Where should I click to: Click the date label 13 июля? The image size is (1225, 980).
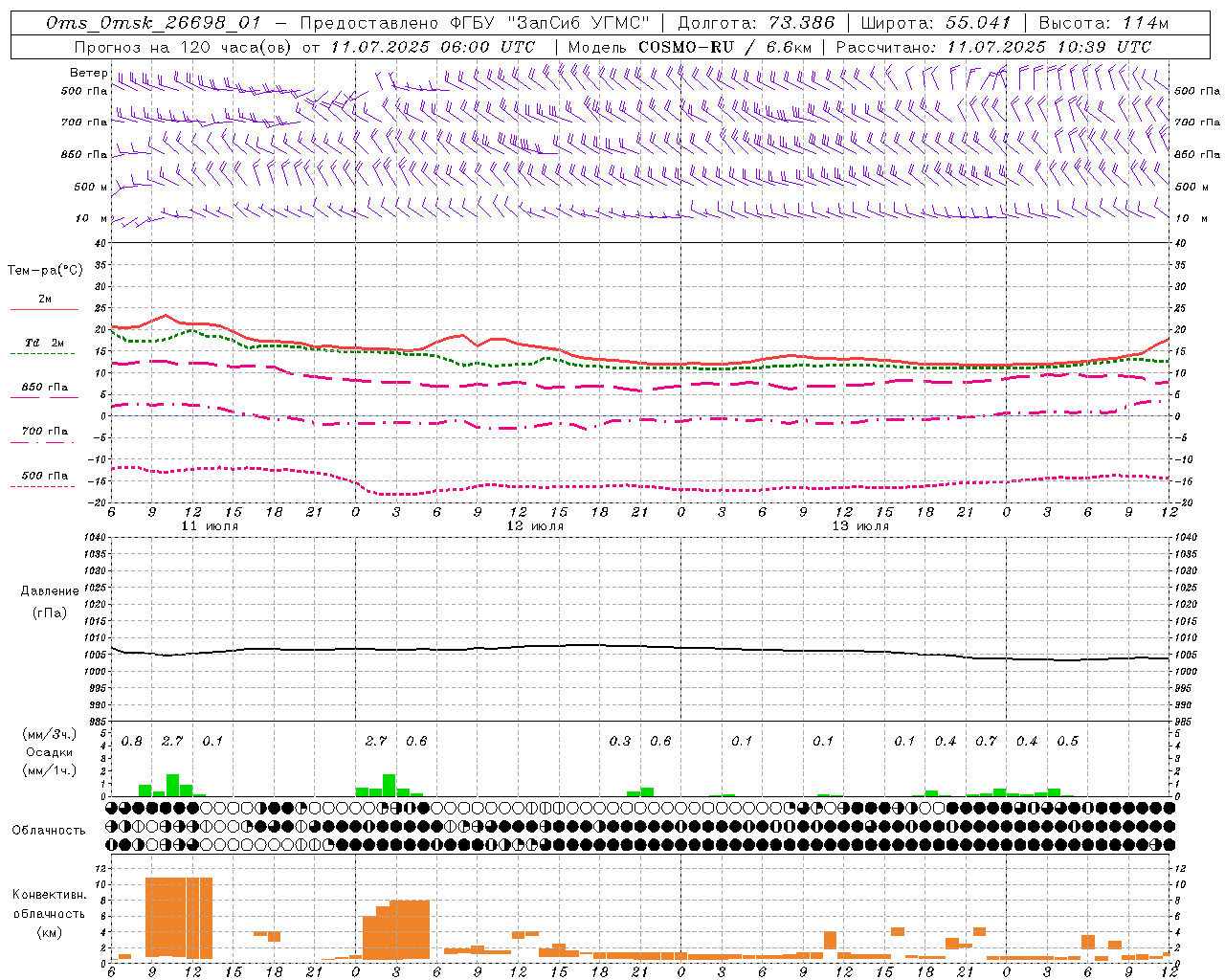(x=860, y=526)
